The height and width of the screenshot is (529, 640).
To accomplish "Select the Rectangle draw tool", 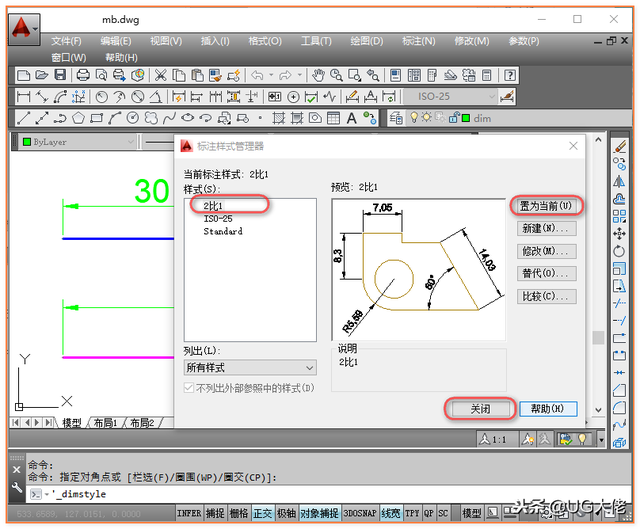I will pyautogui.click(x=96, y=118).
